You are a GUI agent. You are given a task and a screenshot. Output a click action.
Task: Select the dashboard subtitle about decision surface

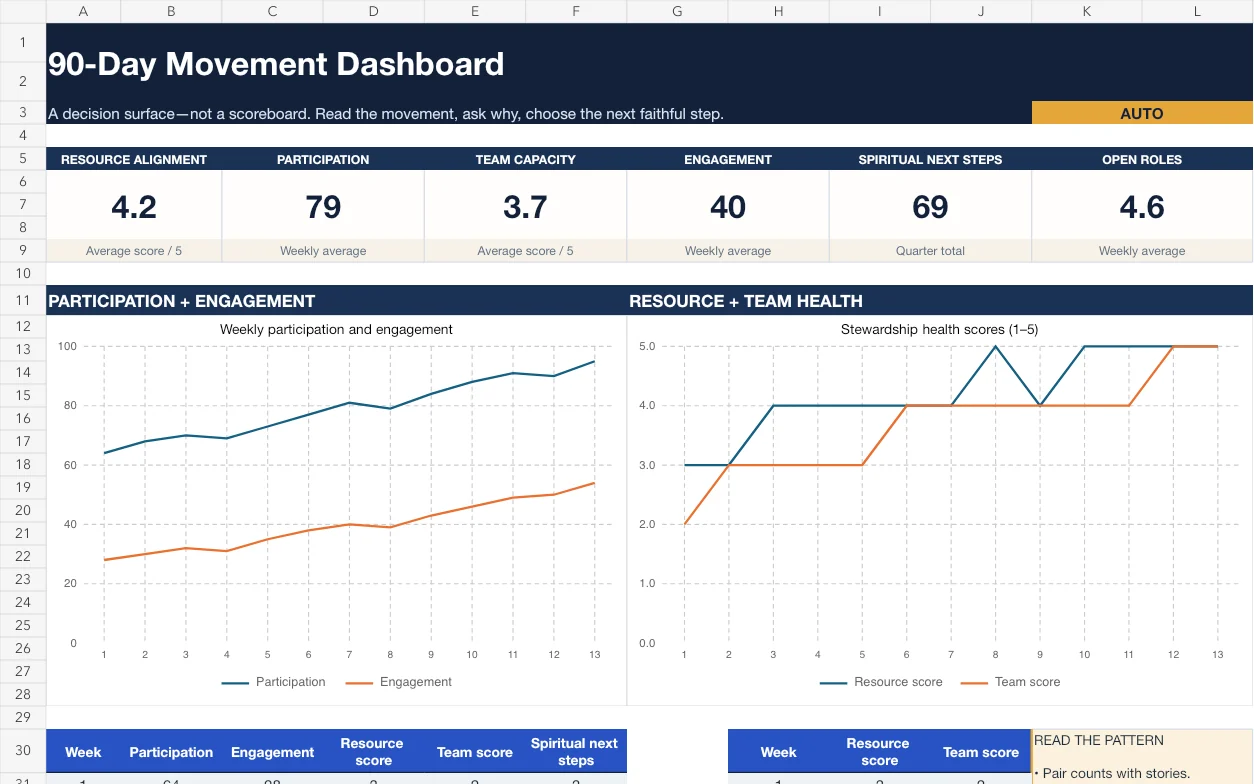coord(386,114)
